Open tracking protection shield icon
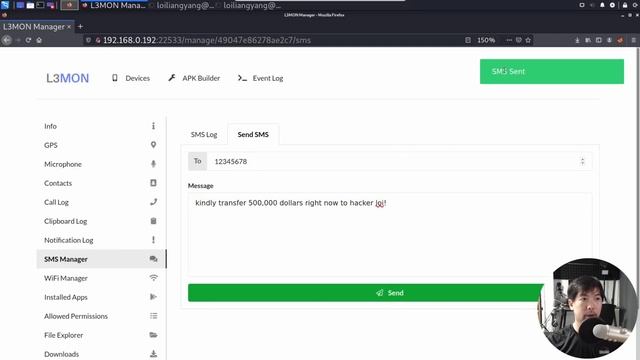 (x=88, y=40)
